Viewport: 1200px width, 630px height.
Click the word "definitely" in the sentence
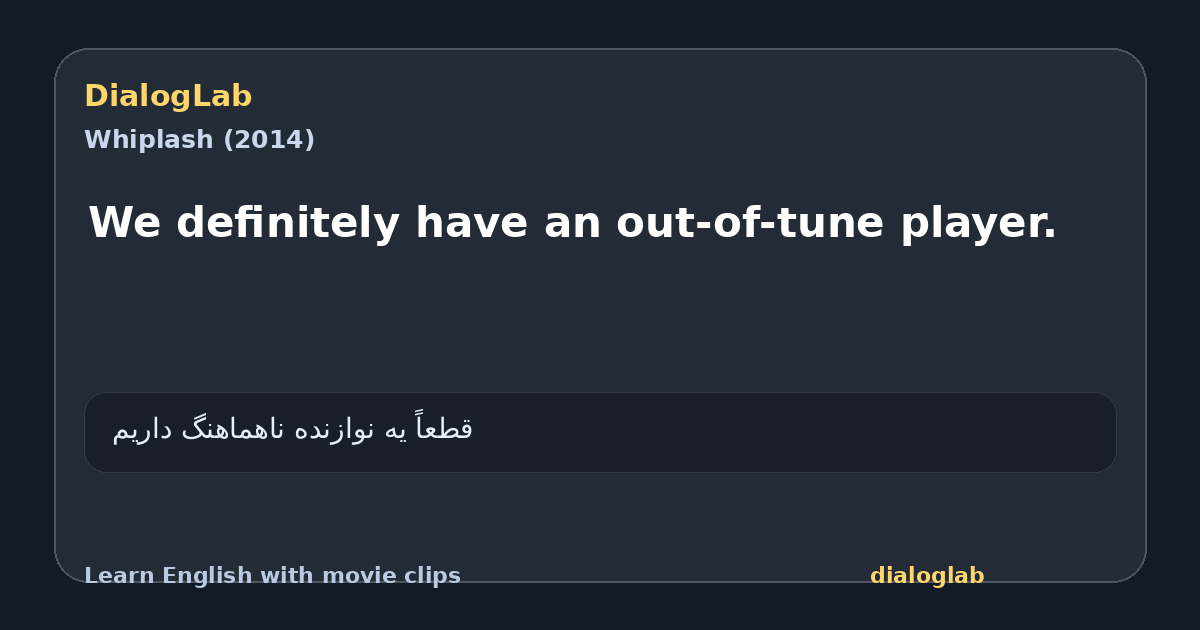pos(292,223)
